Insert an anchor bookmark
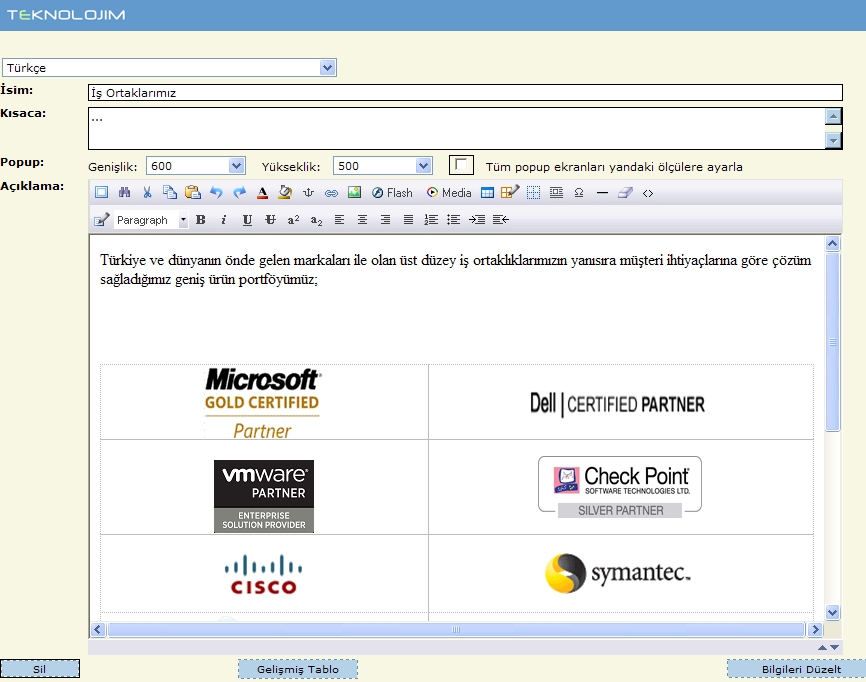The width and height of the screenshot is (866, 682). click(308, 193)
